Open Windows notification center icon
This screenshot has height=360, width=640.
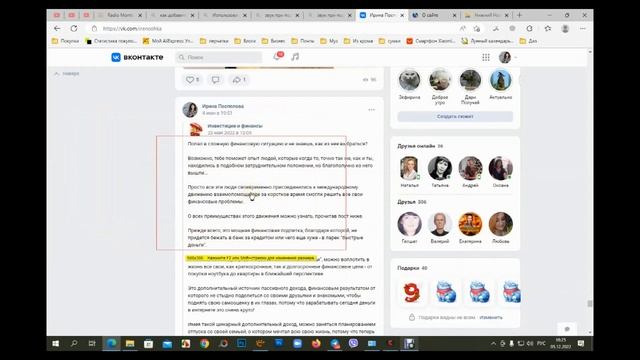click(581, 344)
